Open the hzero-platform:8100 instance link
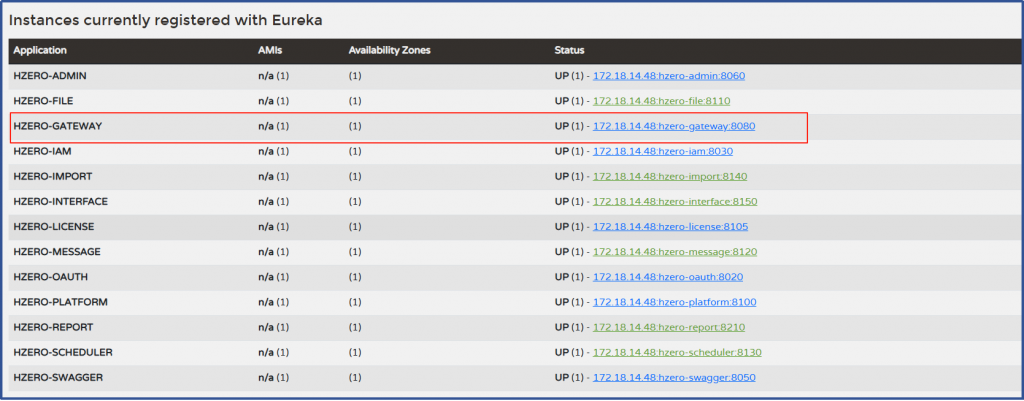Image resolution: width=1024 pixels, height=401 pixels. pyautogui.click(x=674, y=301)
